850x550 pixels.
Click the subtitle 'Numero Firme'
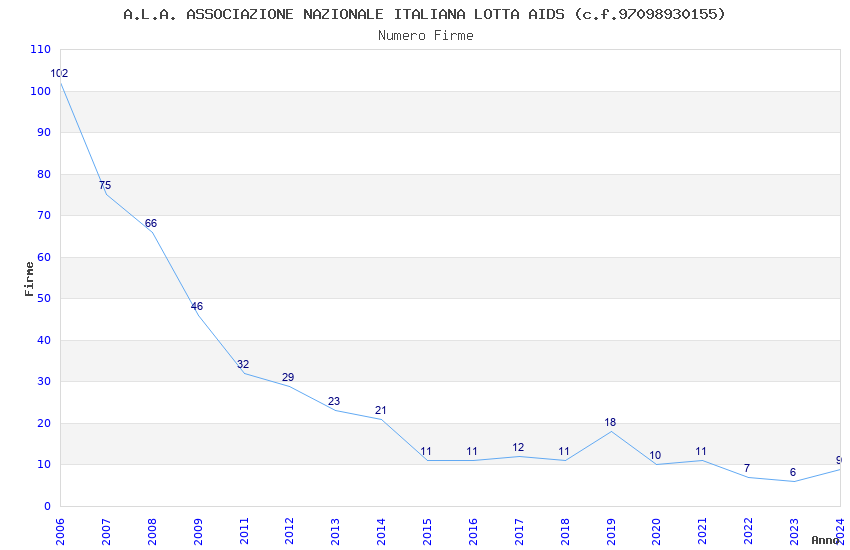tap(426, 36)
